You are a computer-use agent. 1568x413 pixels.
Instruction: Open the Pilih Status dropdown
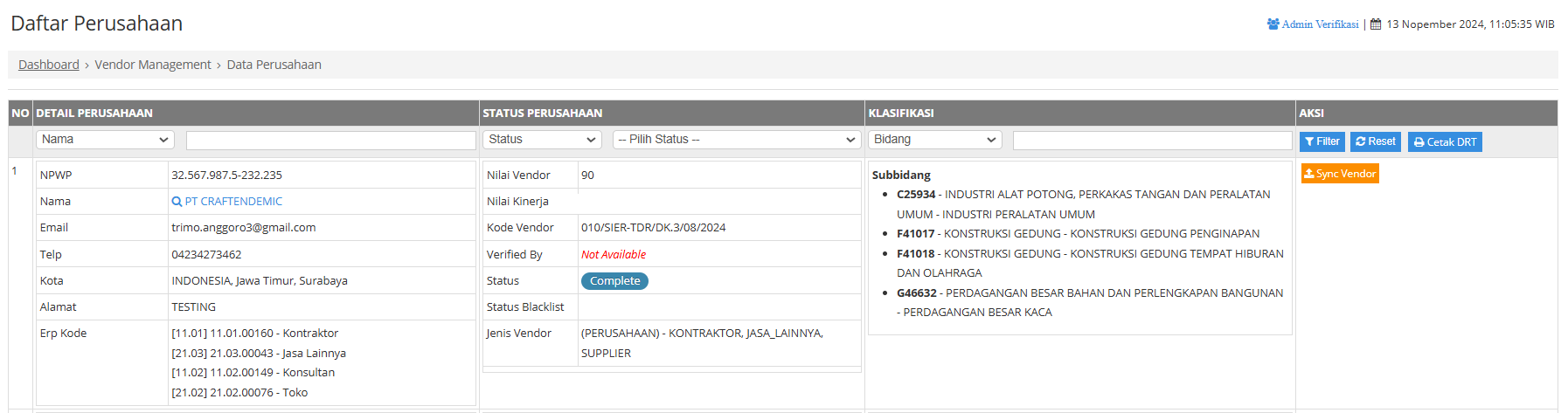point(737,140)
